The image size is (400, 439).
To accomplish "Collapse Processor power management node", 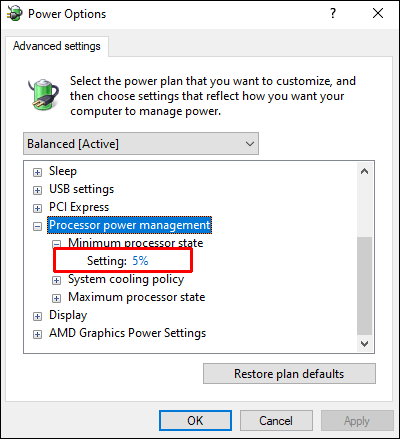I will point(37,226).
